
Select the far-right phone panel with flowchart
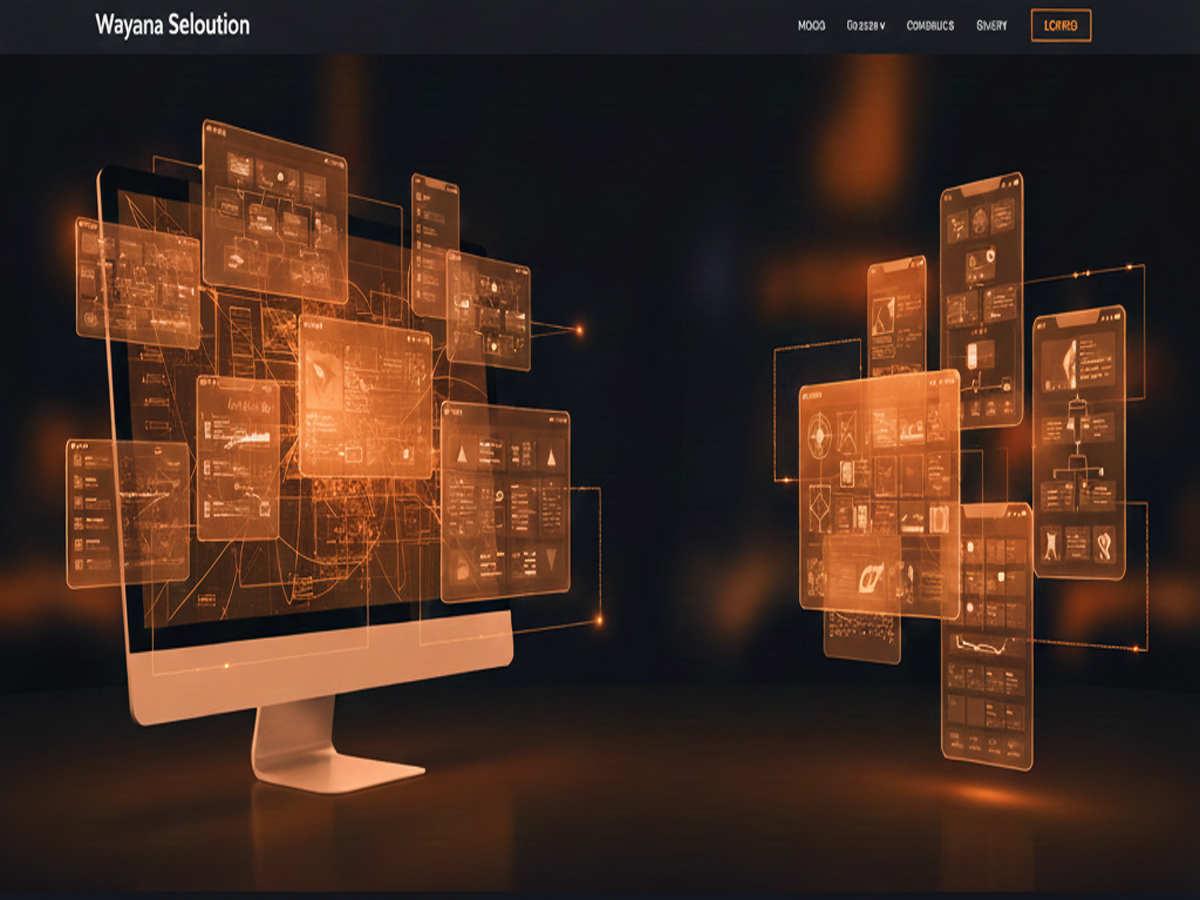coord(1078,440)
